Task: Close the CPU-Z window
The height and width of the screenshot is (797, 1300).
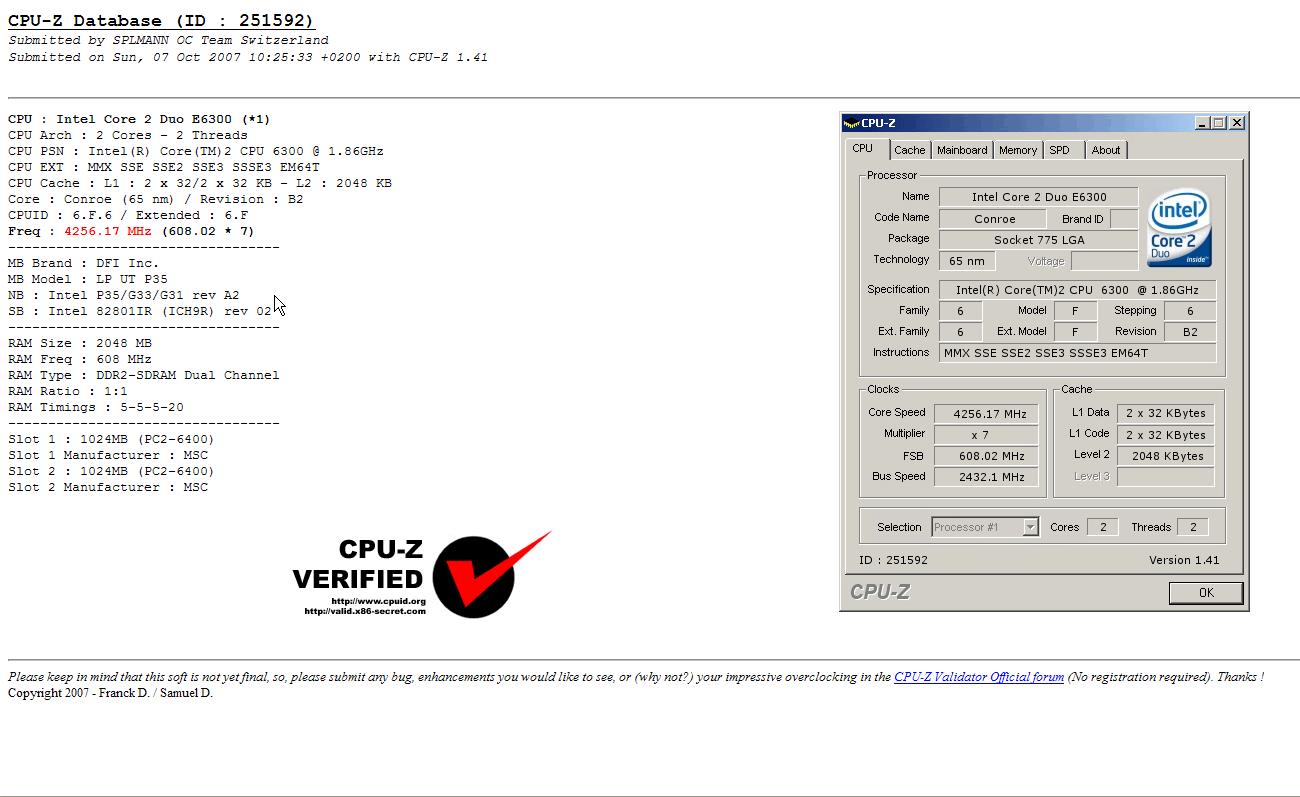Action: (x=1237, y=123)
